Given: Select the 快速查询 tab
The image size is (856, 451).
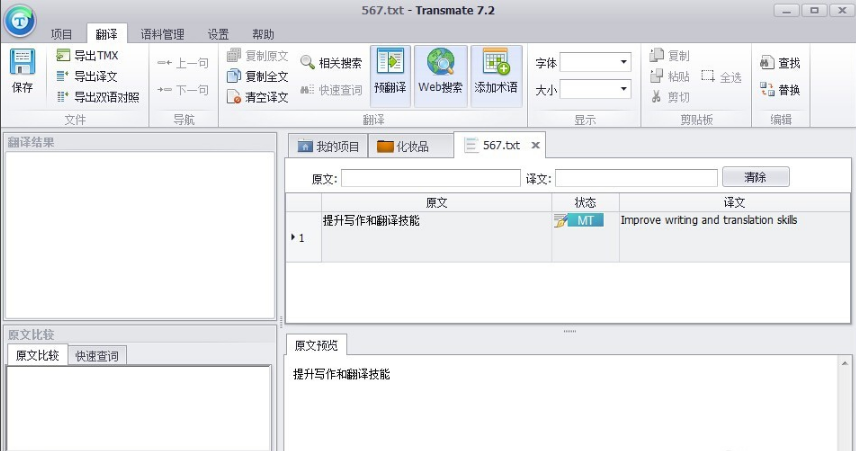Looking at the screenshot, I should coord(98,355).
